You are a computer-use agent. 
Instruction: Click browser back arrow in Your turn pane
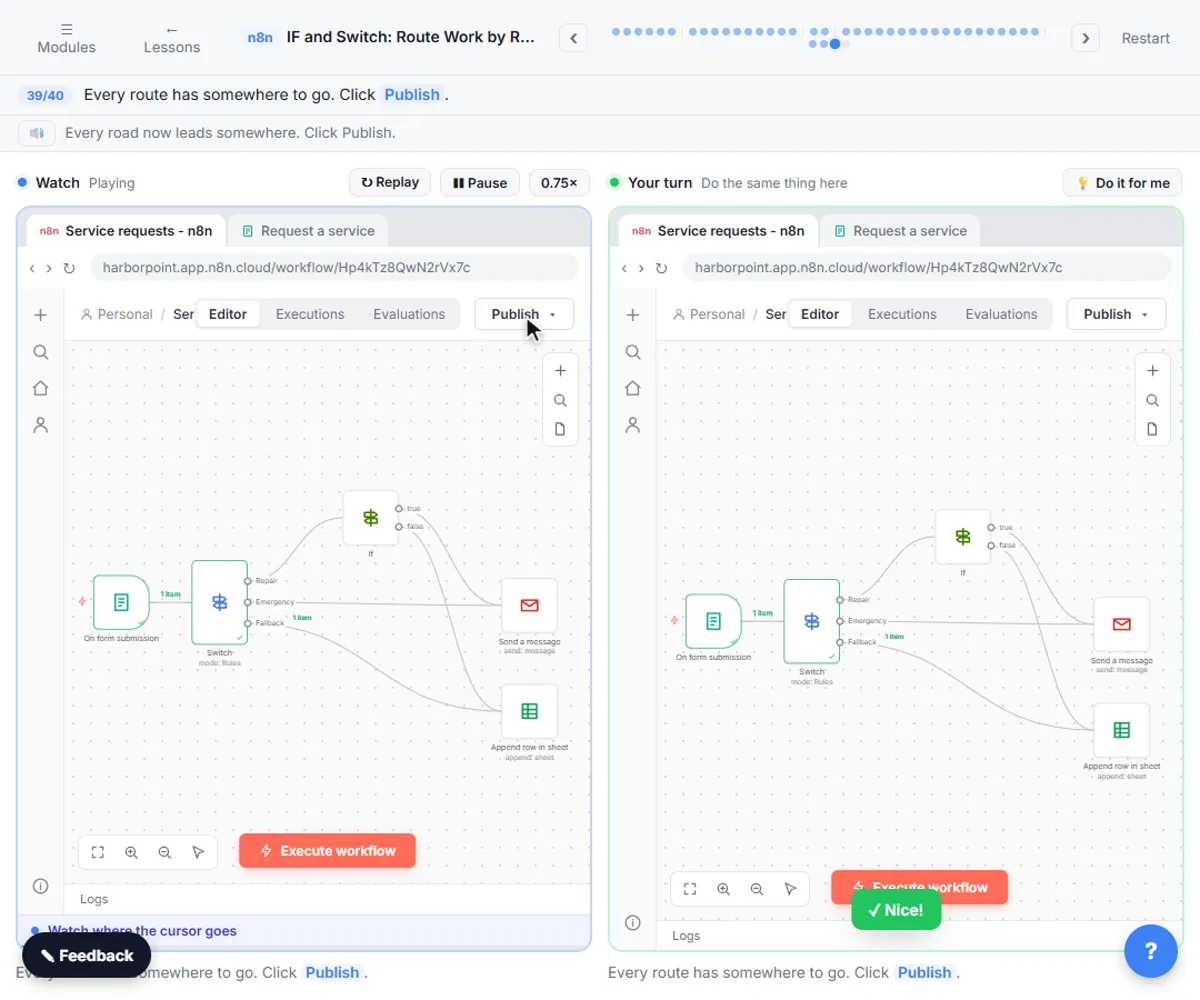coord(624,268)
